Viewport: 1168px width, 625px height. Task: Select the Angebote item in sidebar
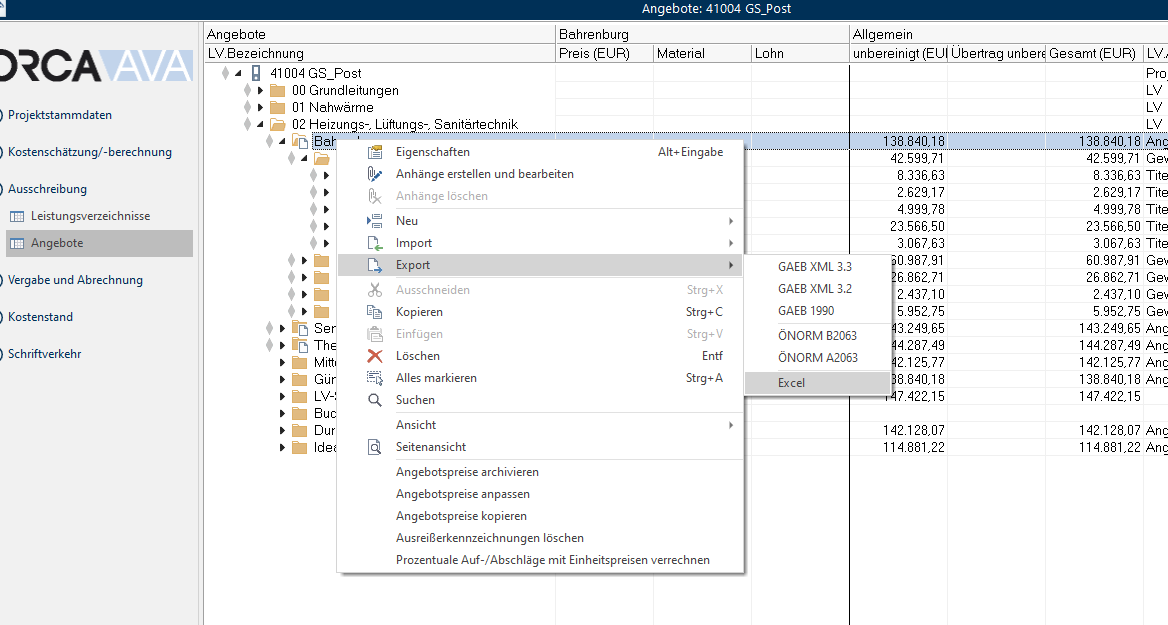[57, 243]
